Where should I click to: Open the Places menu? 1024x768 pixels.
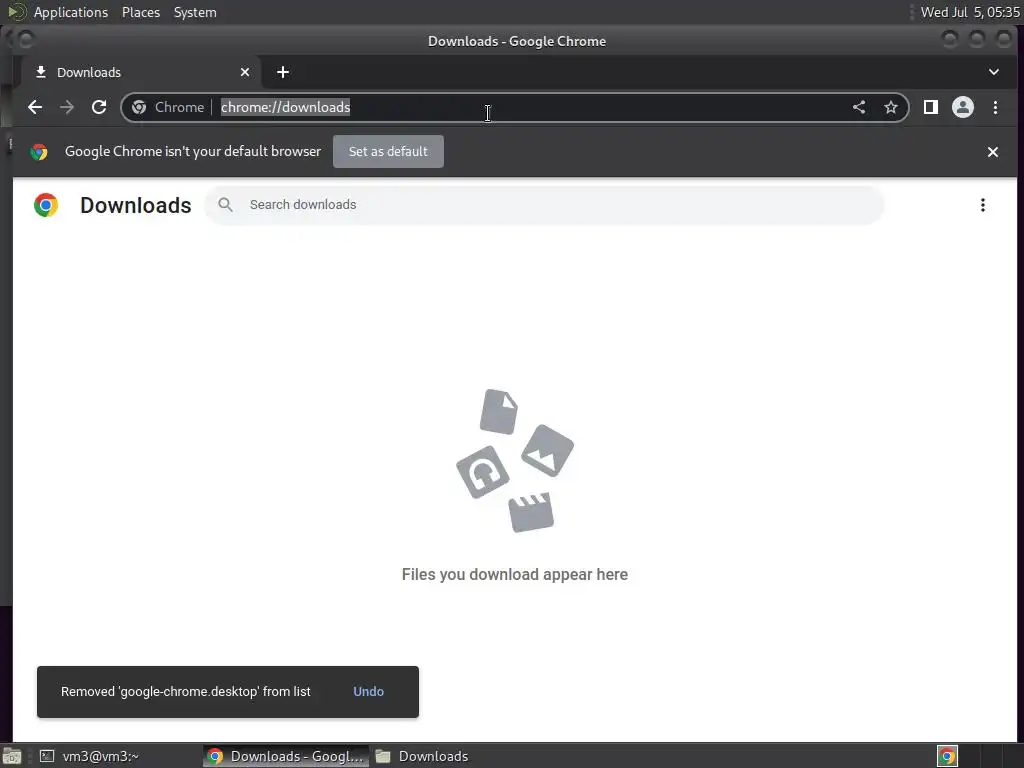pyautogui.click(x=140, y=12)
